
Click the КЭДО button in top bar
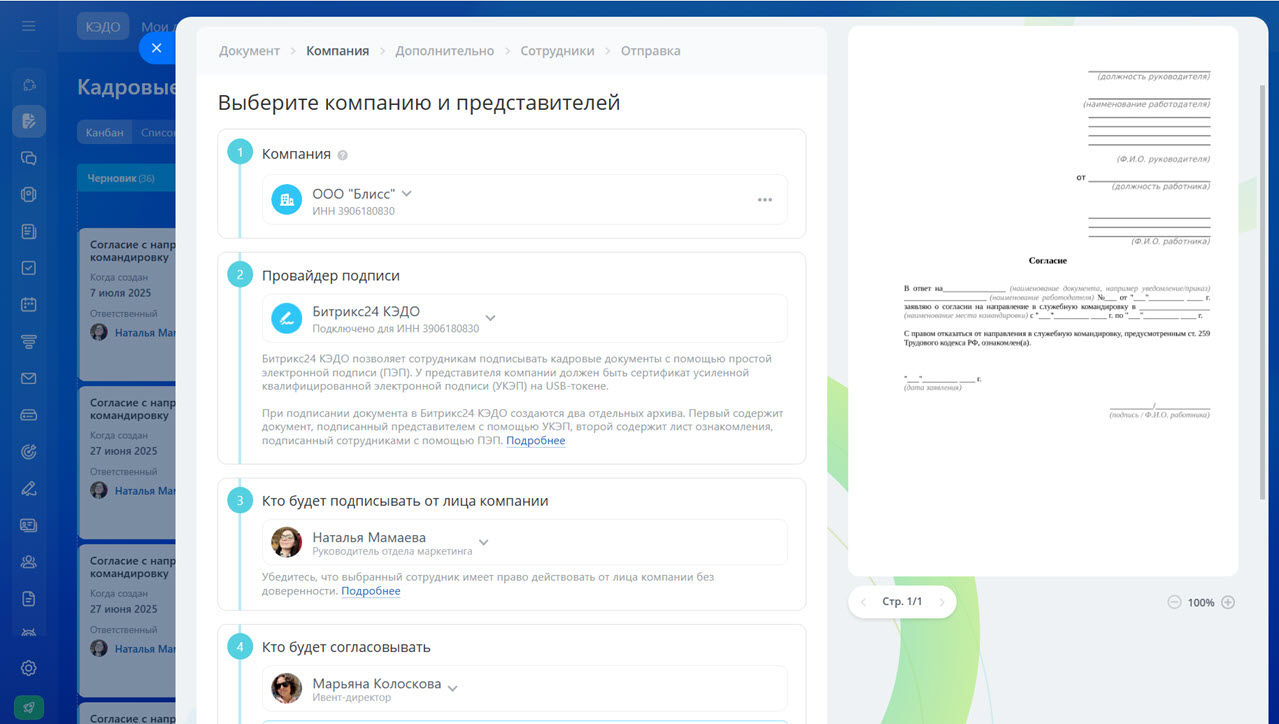[x=102, y=27]
